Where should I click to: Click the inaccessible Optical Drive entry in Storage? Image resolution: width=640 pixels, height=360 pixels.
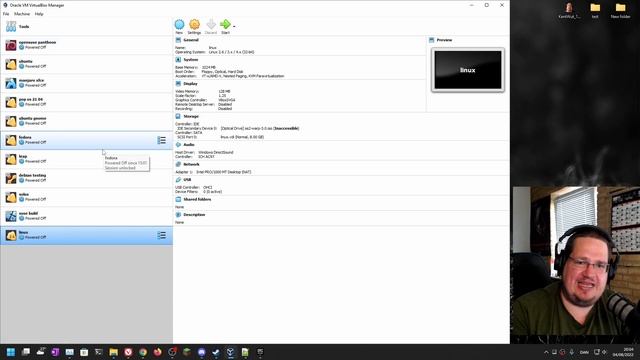(260, 129)
